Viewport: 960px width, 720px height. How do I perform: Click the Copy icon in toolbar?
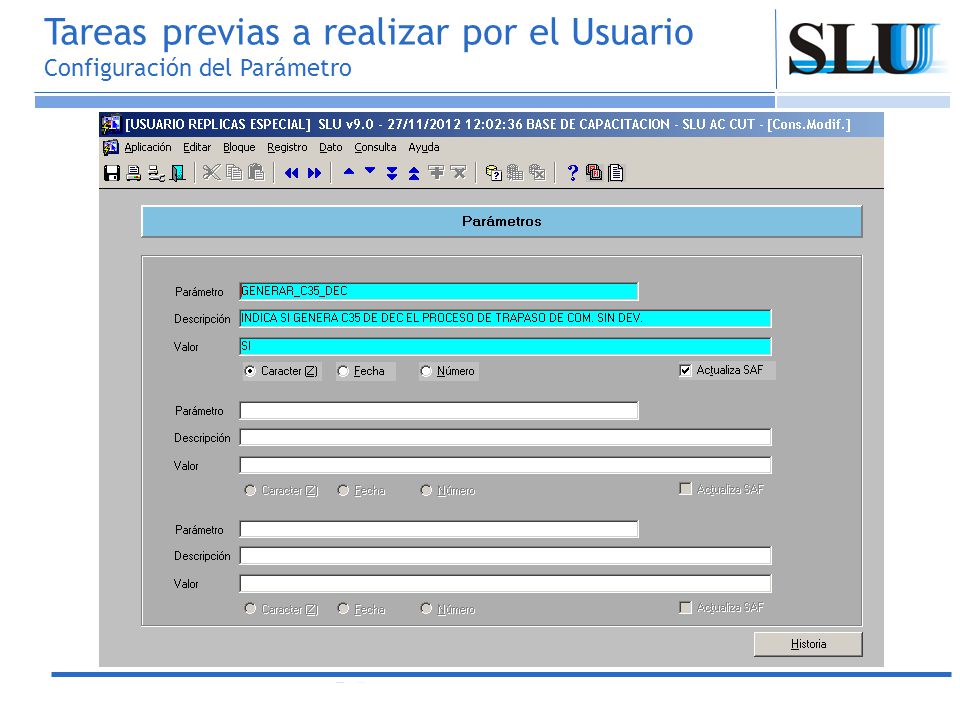(x=234, y=173)
